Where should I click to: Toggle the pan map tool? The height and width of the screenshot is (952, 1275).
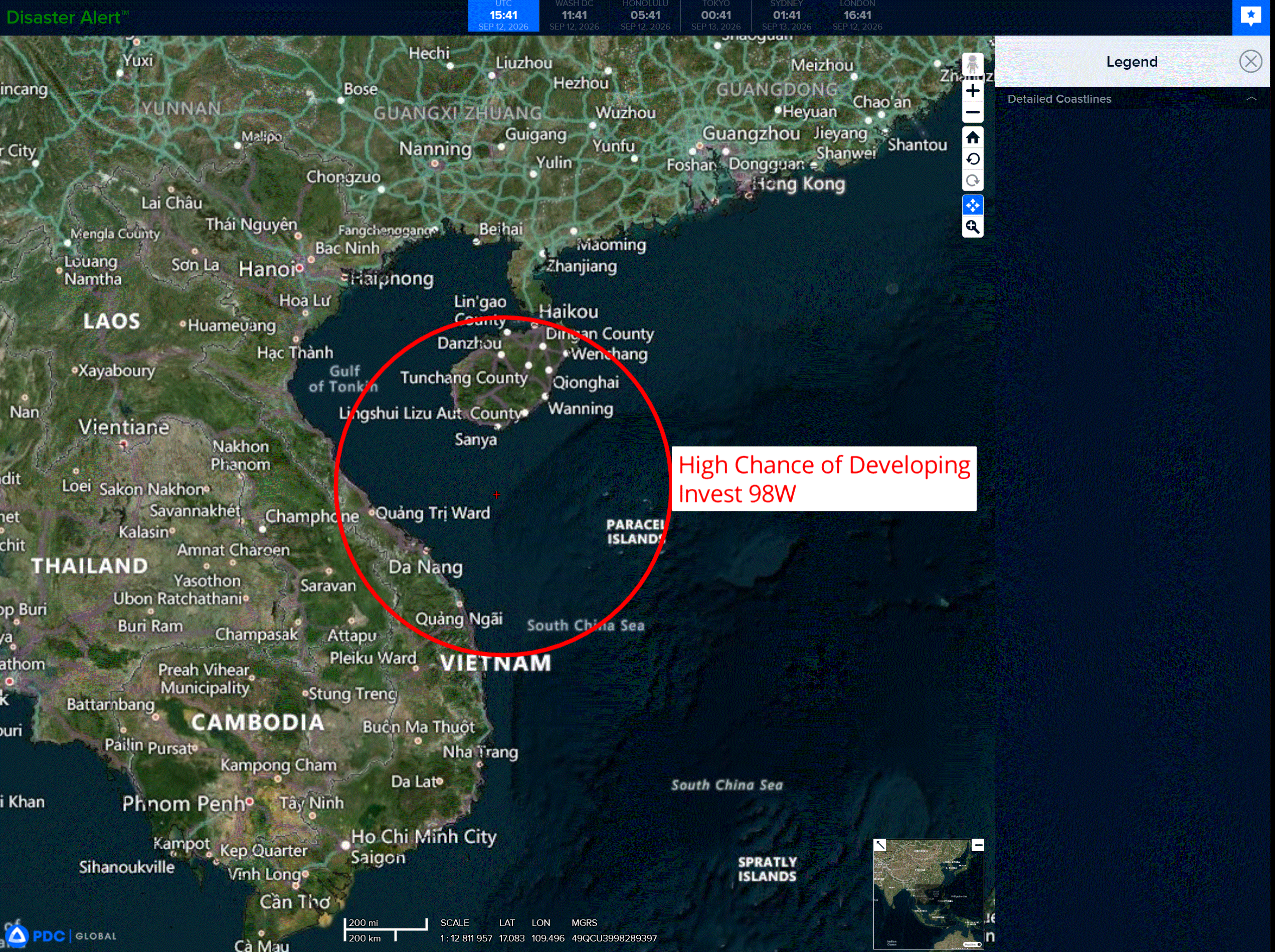click(972, 205)
